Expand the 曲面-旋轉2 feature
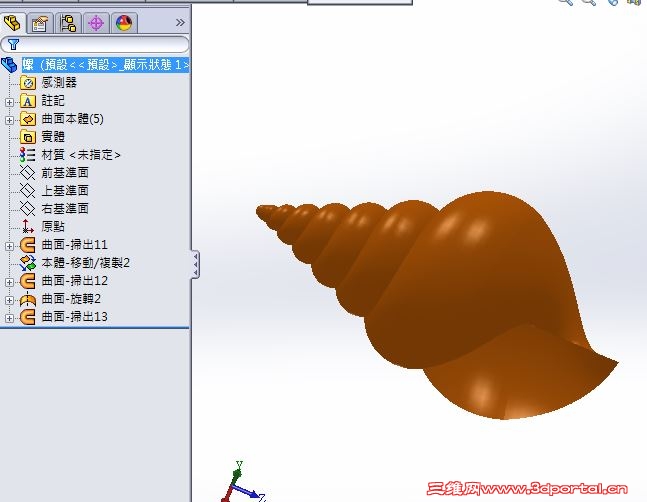 pos(9,300)
